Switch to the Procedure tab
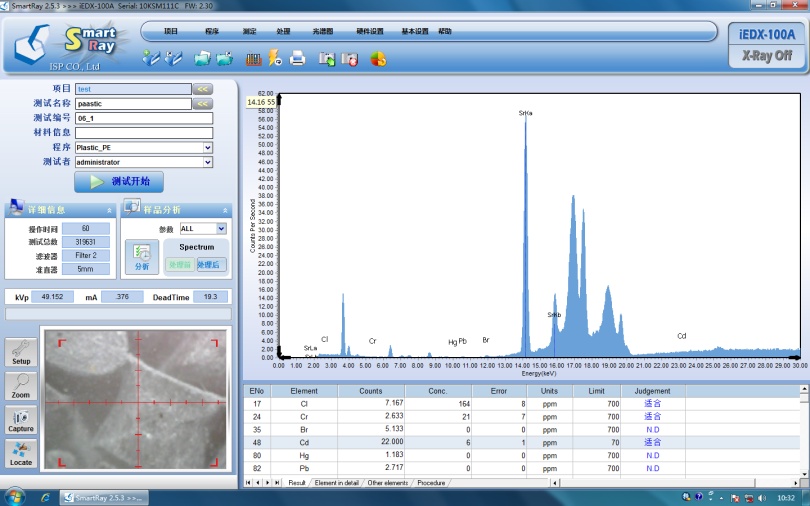The image size is (810, 506). click(431, 483)
